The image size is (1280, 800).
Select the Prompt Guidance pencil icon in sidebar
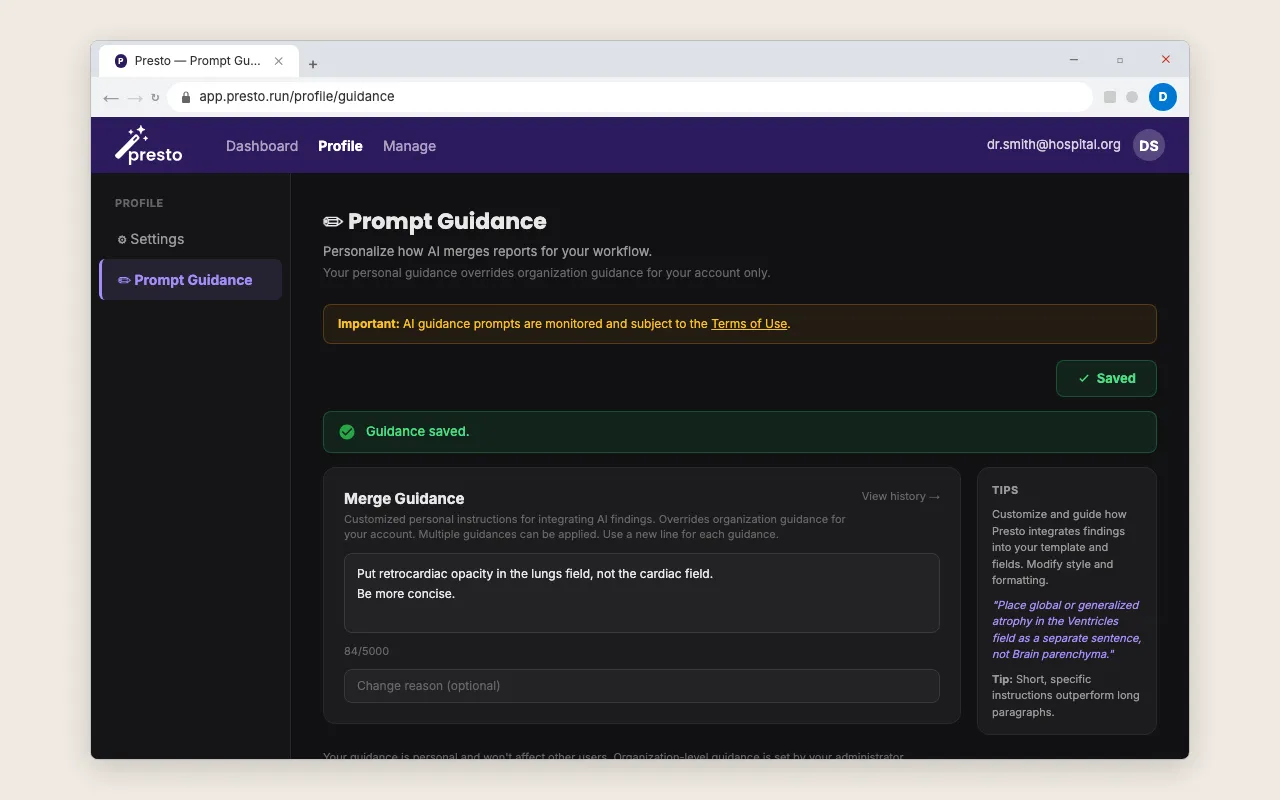123,280
